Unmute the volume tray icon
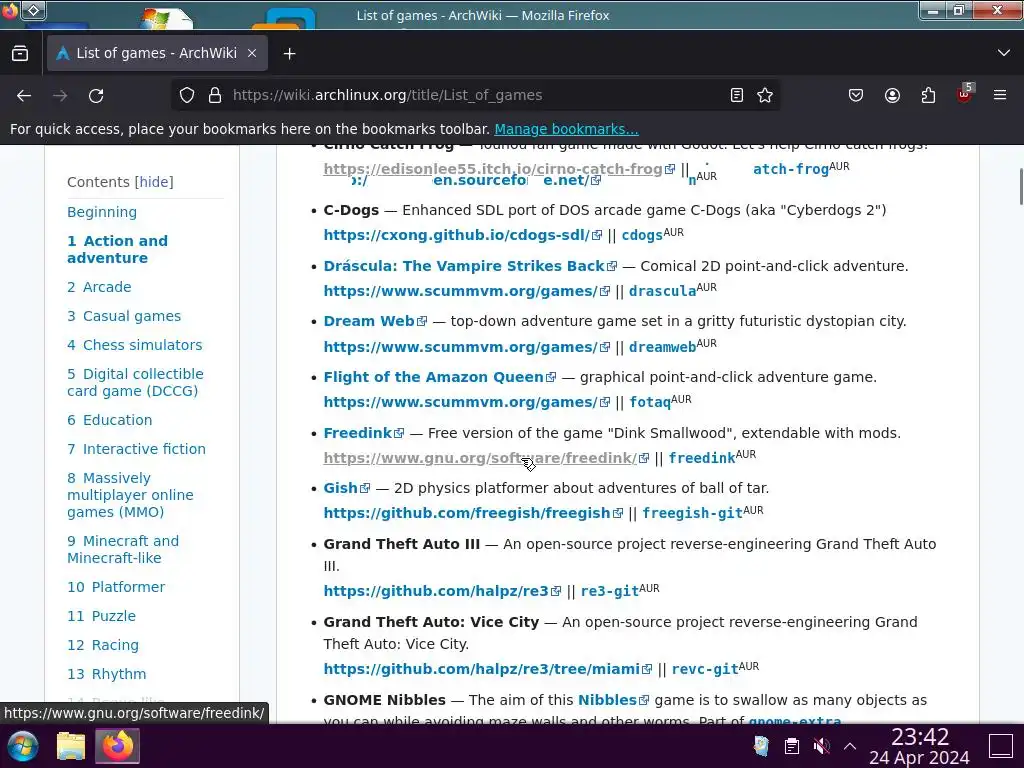Viewport: 1024px width, 768px height. (822, 746)
